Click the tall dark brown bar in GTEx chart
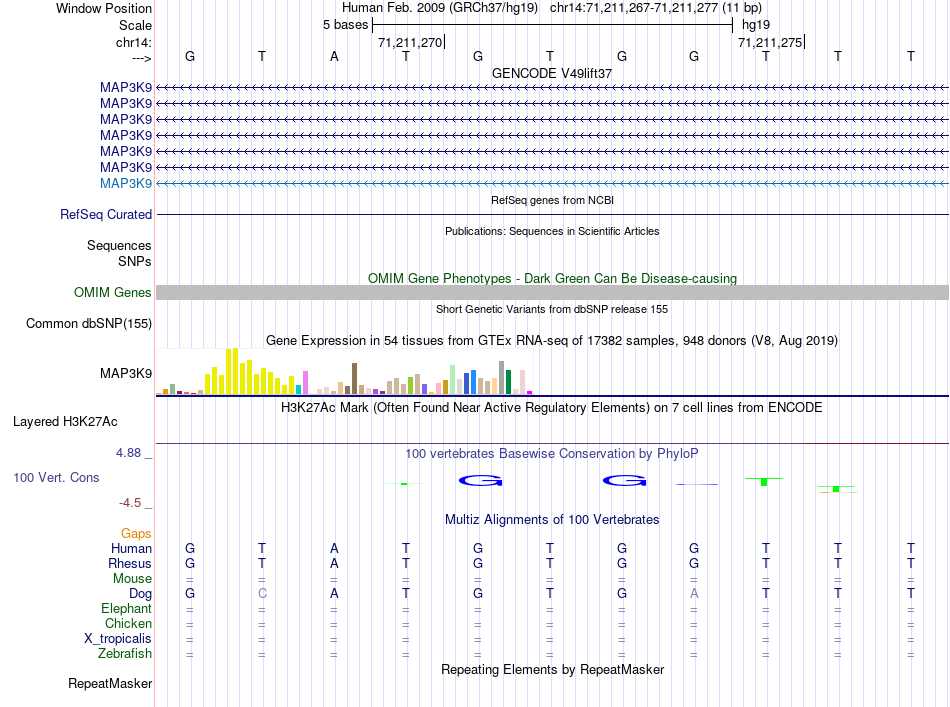950x707 pixels. click(354, 379)
